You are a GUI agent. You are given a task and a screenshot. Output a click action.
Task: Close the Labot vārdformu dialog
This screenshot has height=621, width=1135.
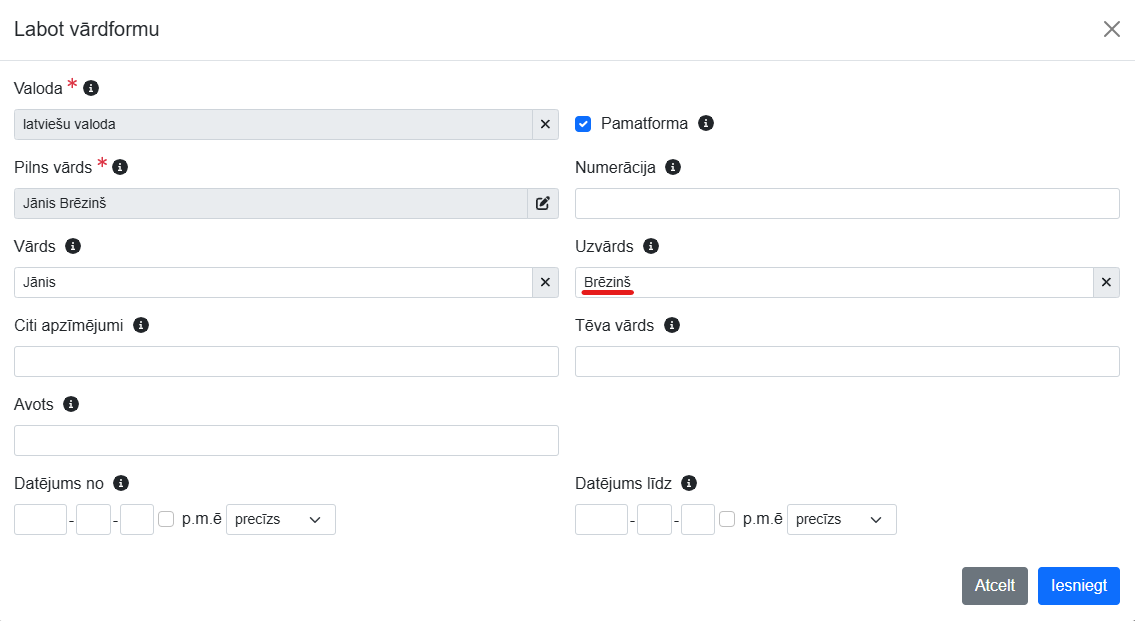[x=1111, y=29]
